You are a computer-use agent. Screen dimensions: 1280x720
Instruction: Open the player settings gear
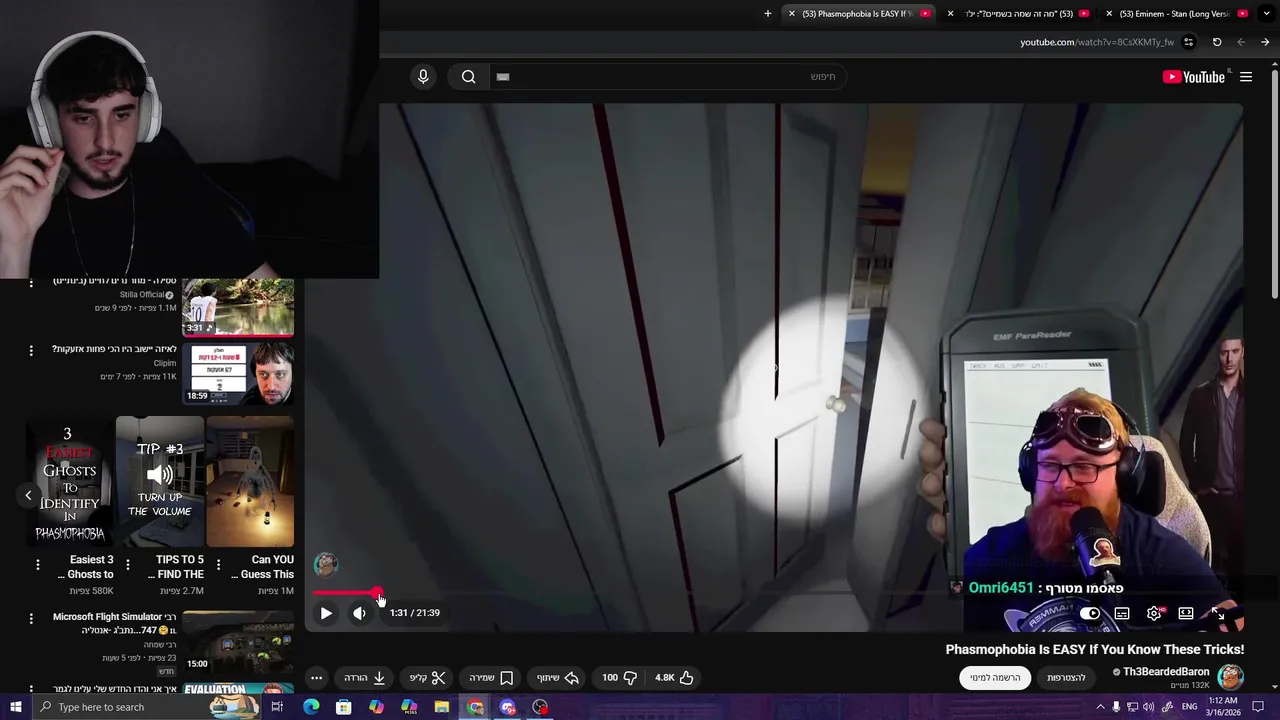coord(1154,613)
